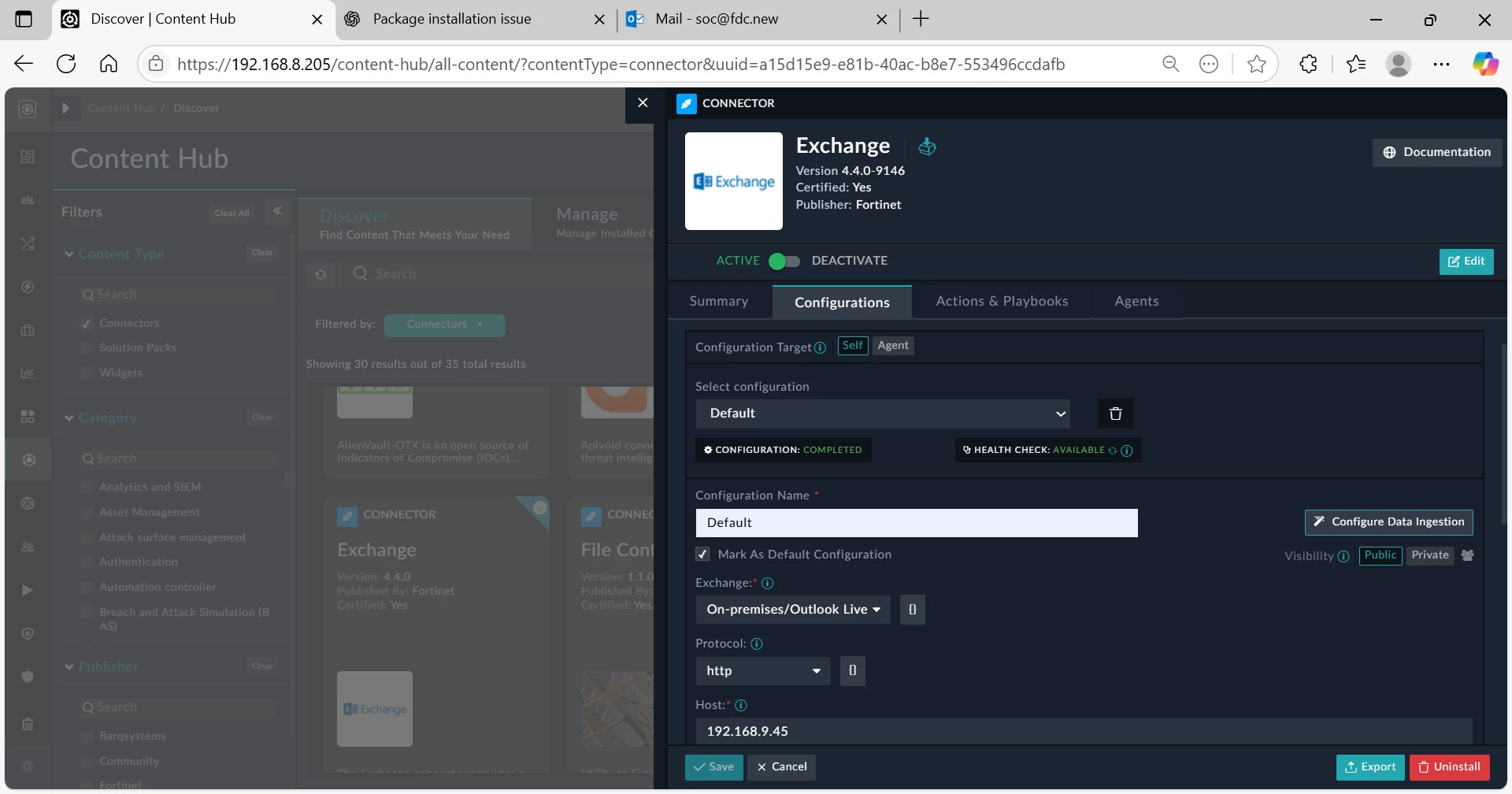1512x794 pixels.
Task: Uninstall the Exchange connector
Action: point(1450,767)
